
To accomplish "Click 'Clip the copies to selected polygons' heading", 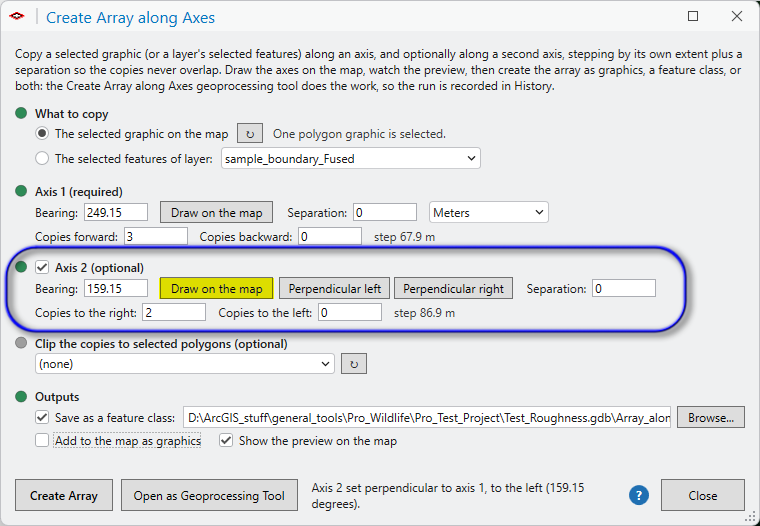I will [x=161, y=344].
